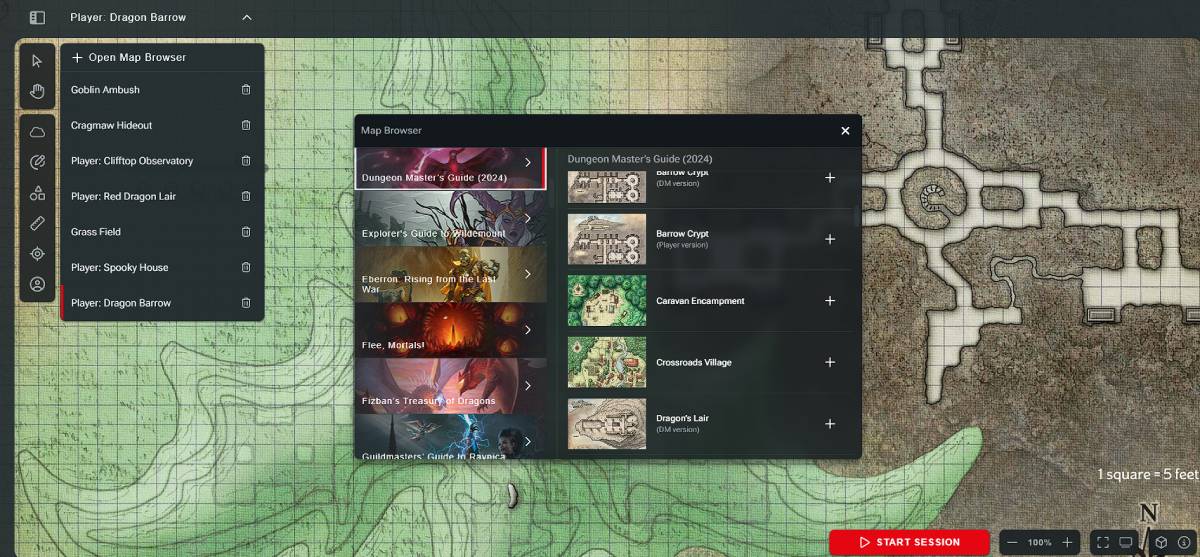Toggle the sidebar panel icon
The height and width of the screenshot is (557, 1200).
click(37, 17)
